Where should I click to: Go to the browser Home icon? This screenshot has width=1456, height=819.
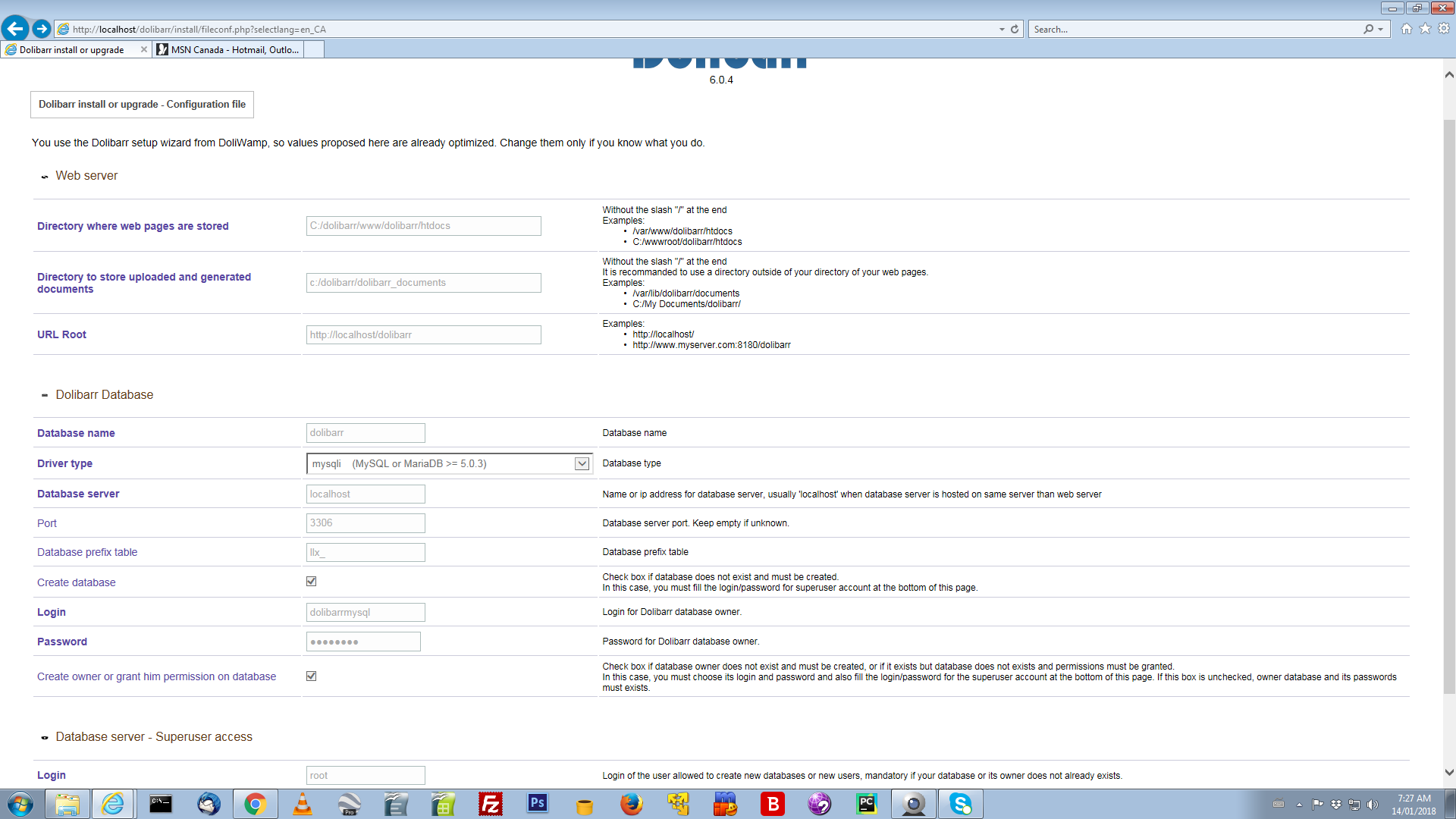(x=1407, y=29)
